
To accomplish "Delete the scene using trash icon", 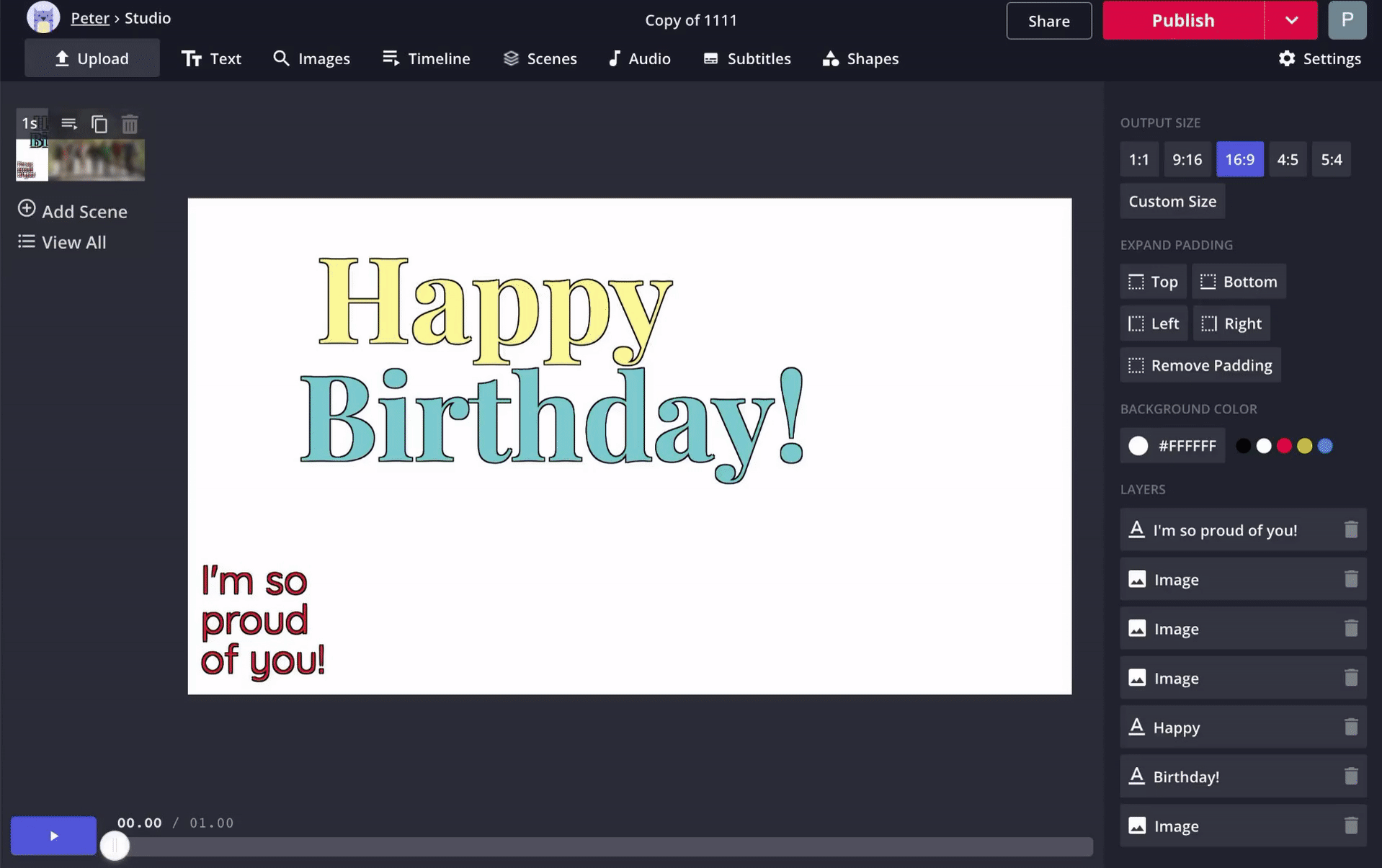I will coord(130,124).
